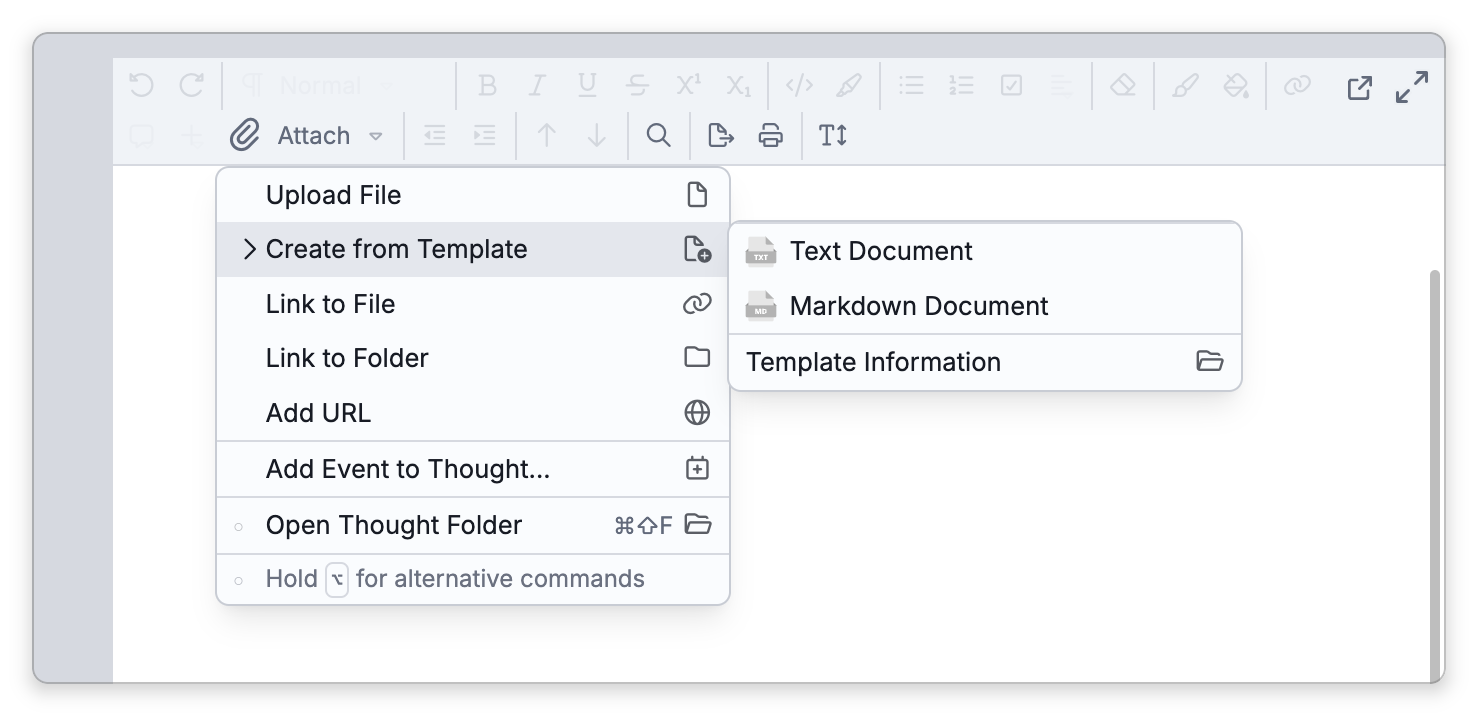The image size is (1478, 716).
Task: Toggle Underline formatting
Action: click(587, 86)
